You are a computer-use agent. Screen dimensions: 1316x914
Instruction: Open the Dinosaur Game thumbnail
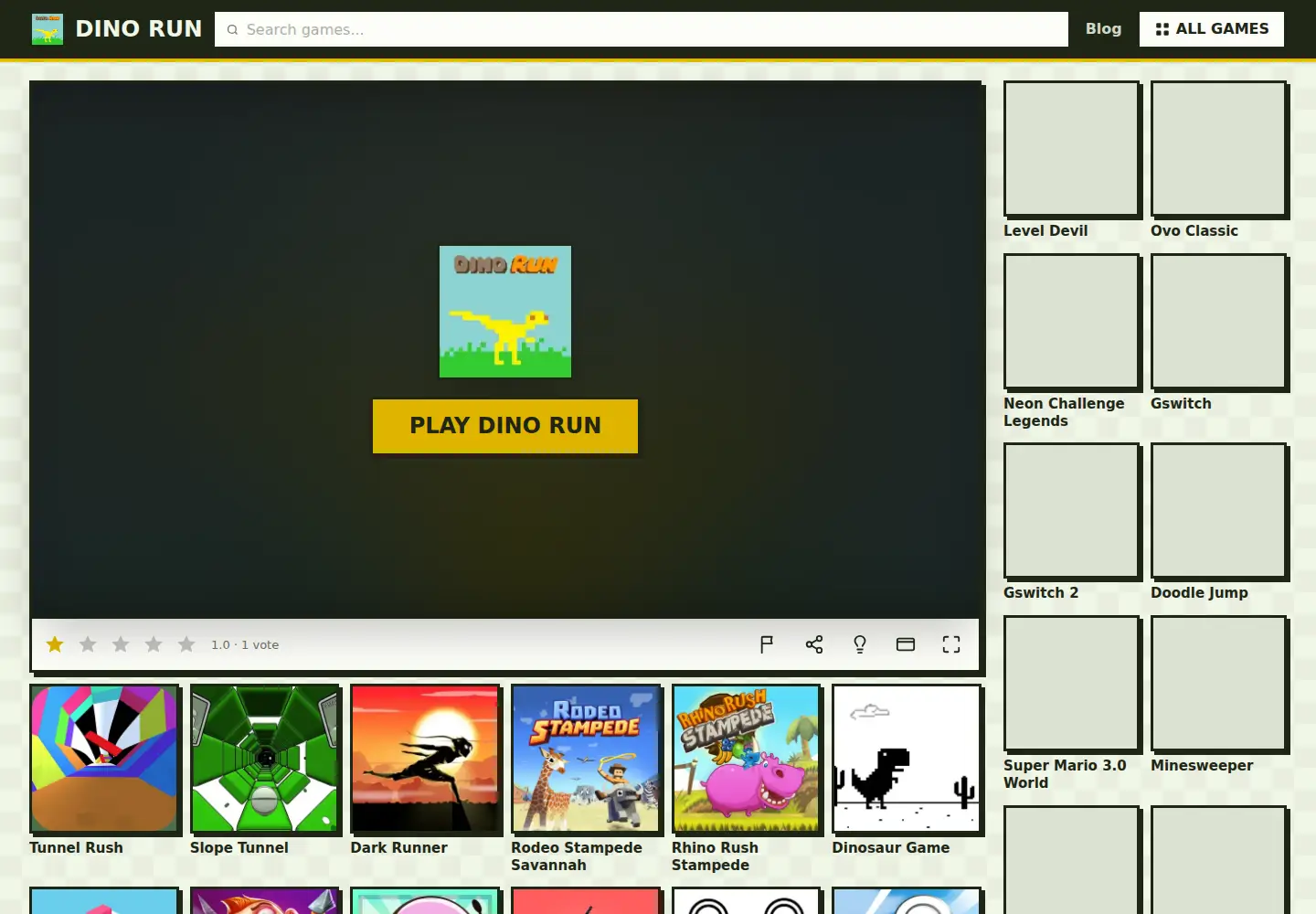pos(907,759)
